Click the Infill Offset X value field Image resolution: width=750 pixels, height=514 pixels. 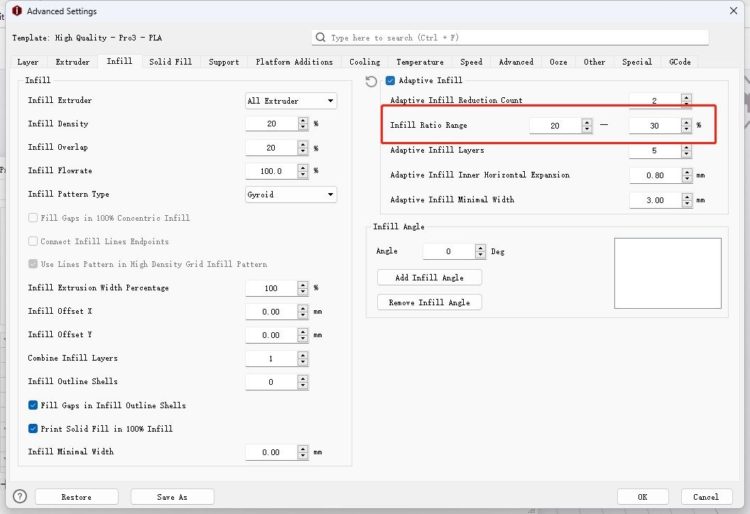(271, 311)
